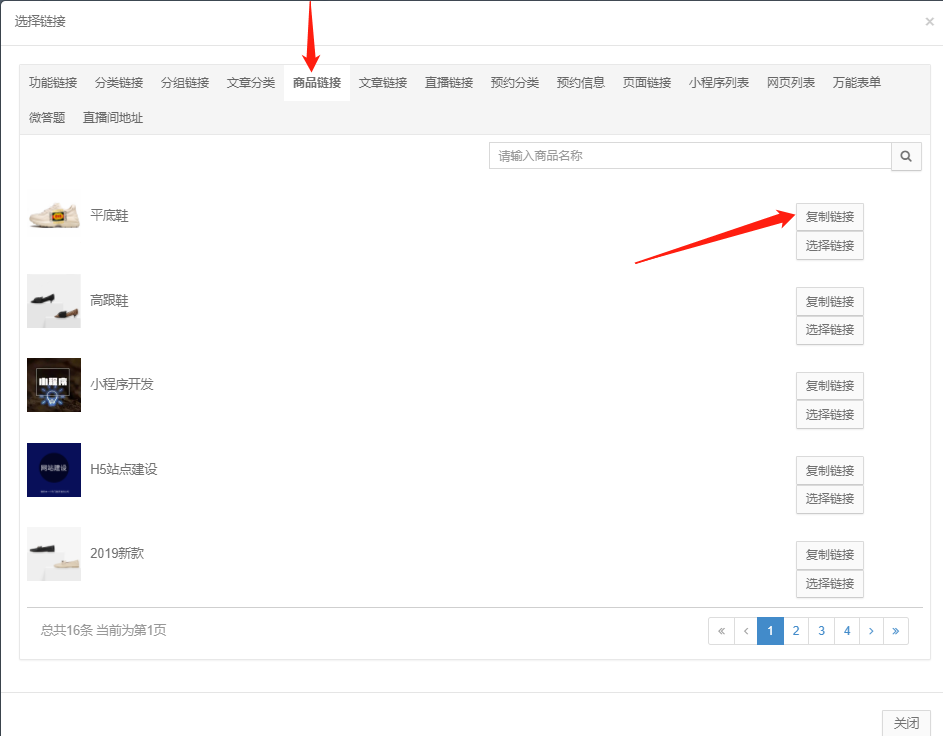Click the 总共16条 当前为第1页 status text
Screen dimensions: 943x736
tap(103, 630)
